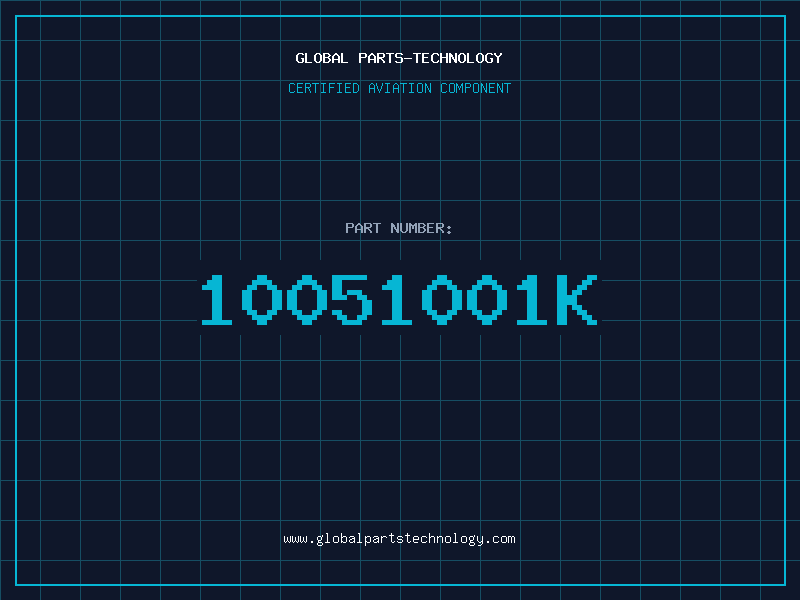This screenshot has height=600, width=800.
Task: Open the www.globalpartstechnology.com link
Action: tap(399, 539)
